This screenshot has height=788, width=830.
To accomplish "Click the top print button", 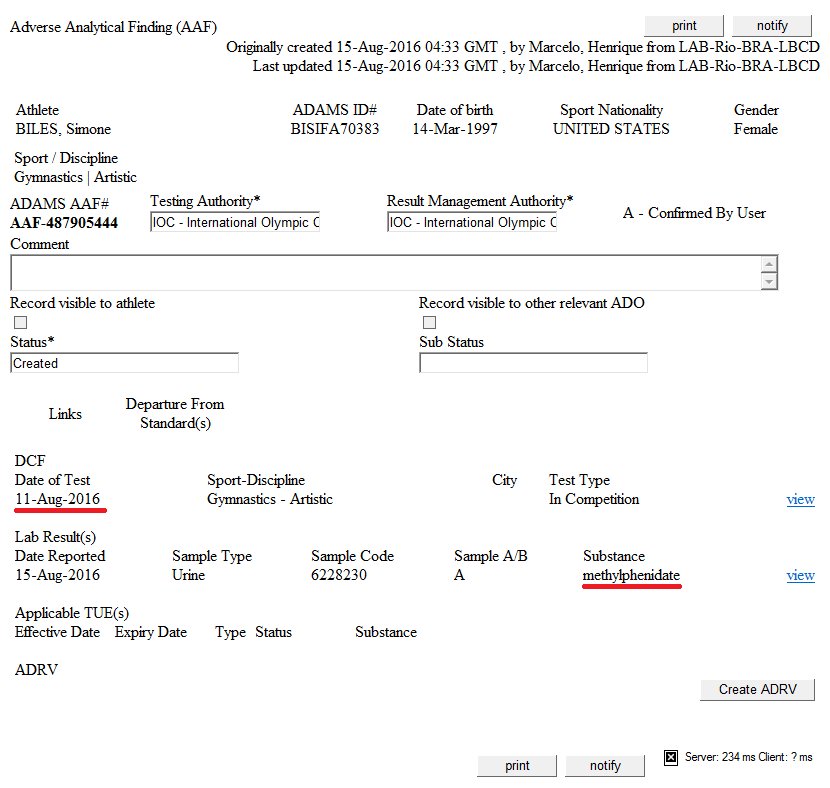I will pos(684,25).
